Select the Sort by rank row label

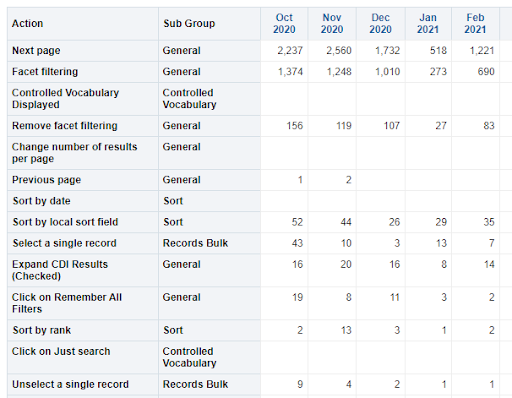point(83,330)
